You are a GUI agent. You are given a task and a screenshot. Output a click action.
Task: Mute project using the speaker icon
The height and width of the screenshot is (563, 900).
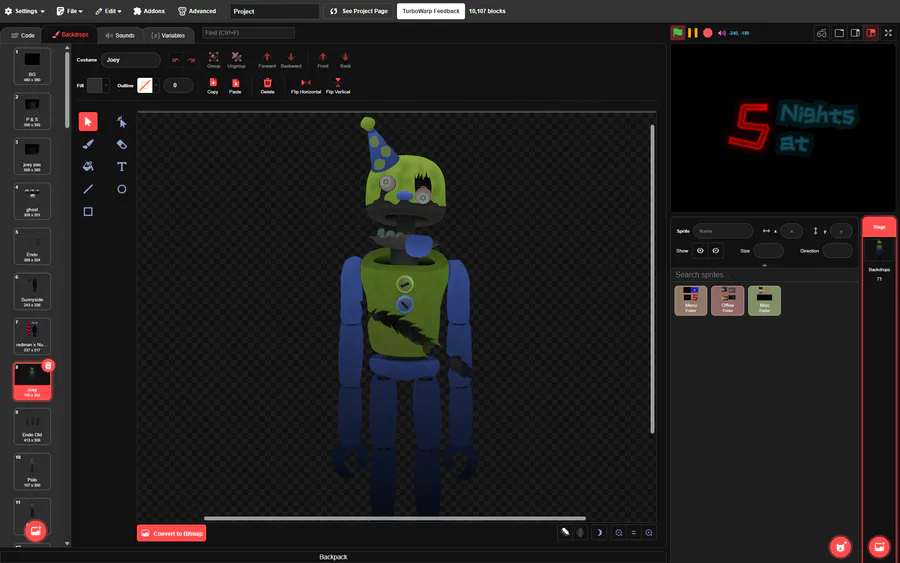tap(721, 33)
